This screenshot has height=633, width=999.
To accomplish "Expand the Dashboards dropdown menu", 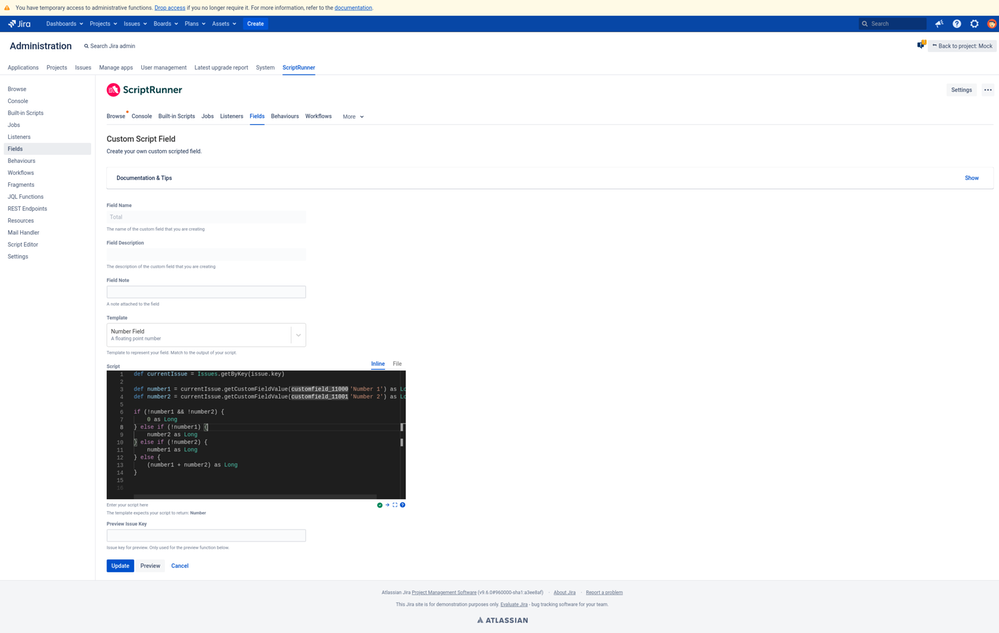I will [64, 24].
